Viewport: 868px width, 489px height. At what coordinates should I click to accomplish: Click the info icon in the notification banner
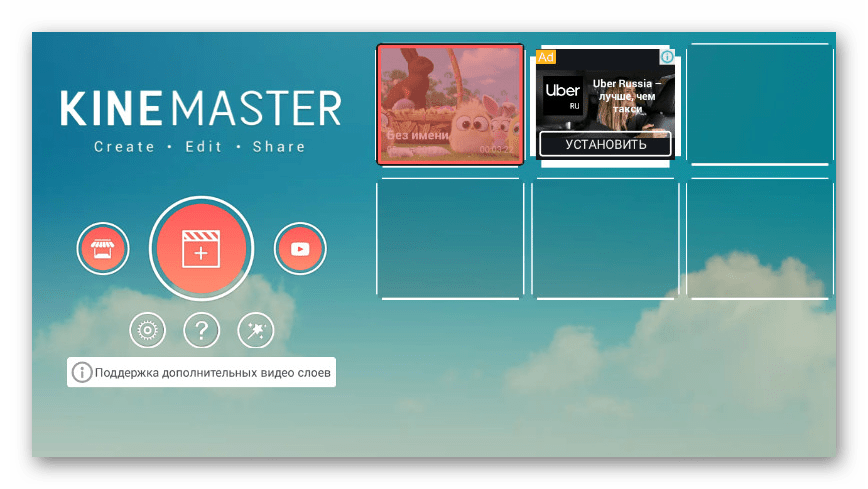[x=82, y=373]
